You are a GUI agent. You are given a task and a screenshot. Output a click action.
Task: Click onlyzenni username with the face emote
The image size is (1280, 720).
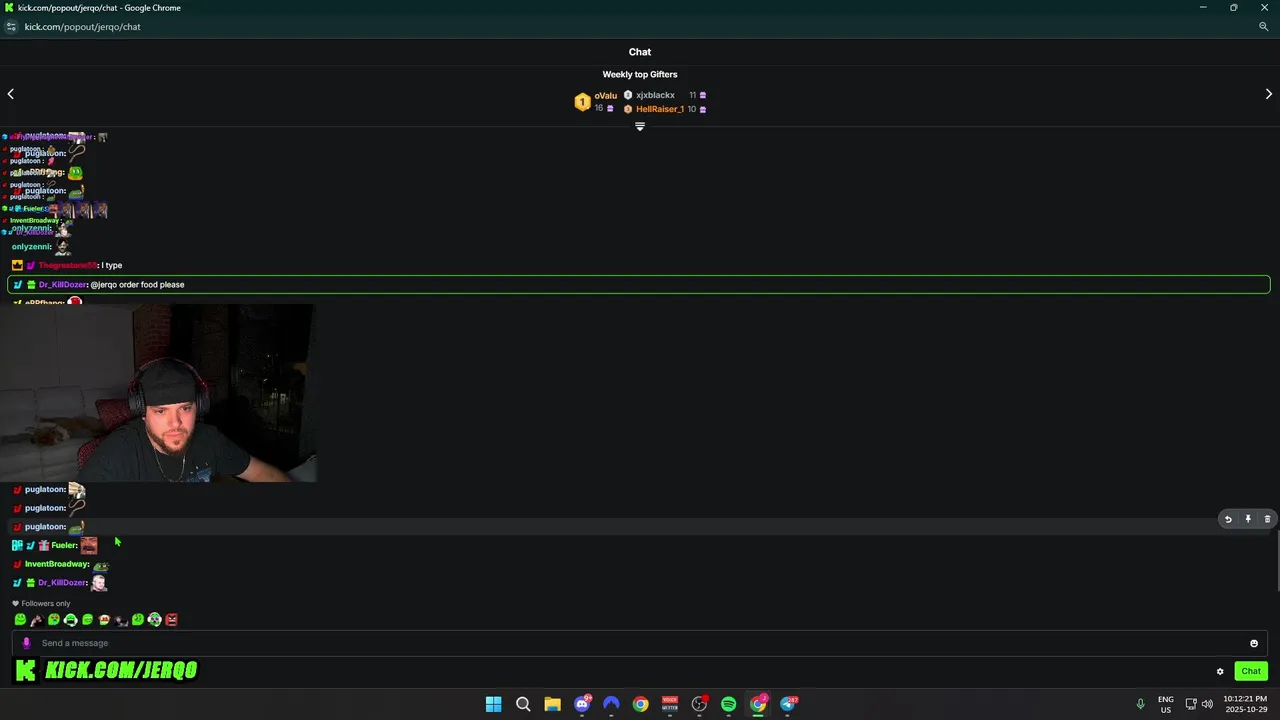(31, 247)
